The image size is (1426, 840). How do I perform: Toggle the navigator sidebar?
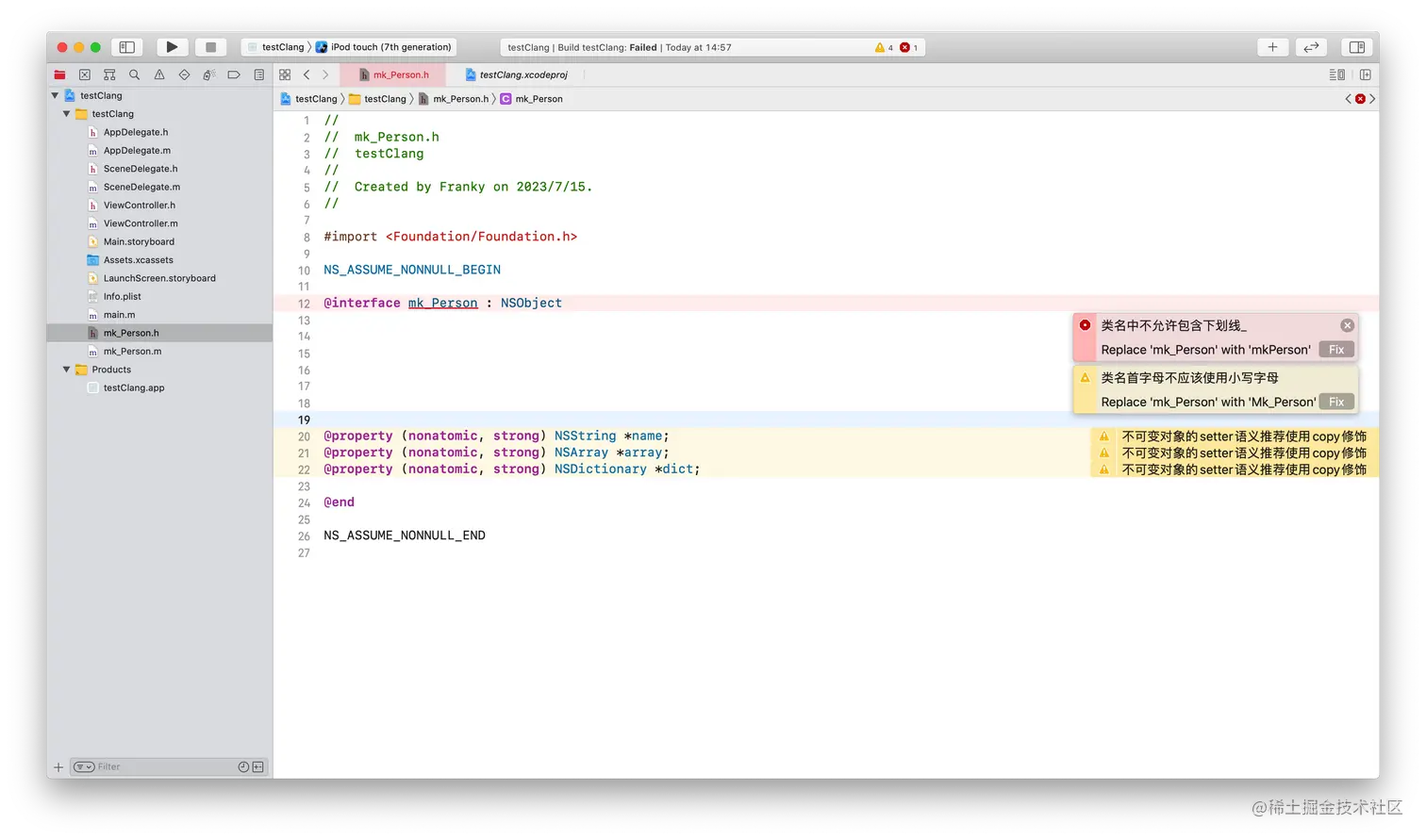(x=126, y=47)
